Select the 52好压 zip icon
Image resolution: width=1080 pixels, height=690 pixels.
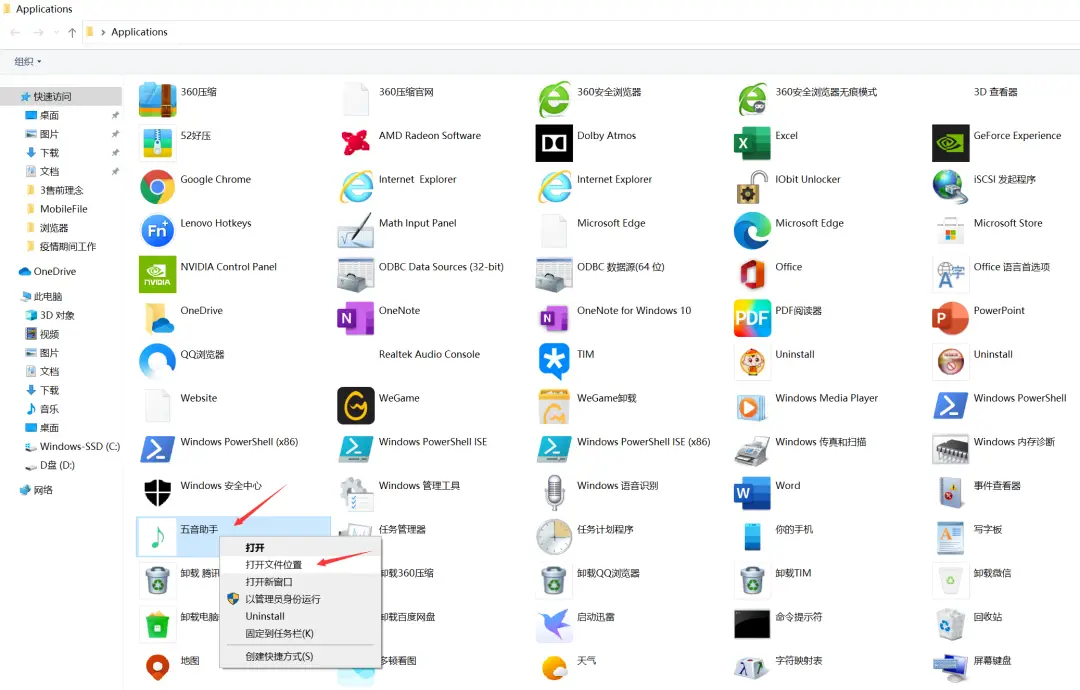point(157,143)
